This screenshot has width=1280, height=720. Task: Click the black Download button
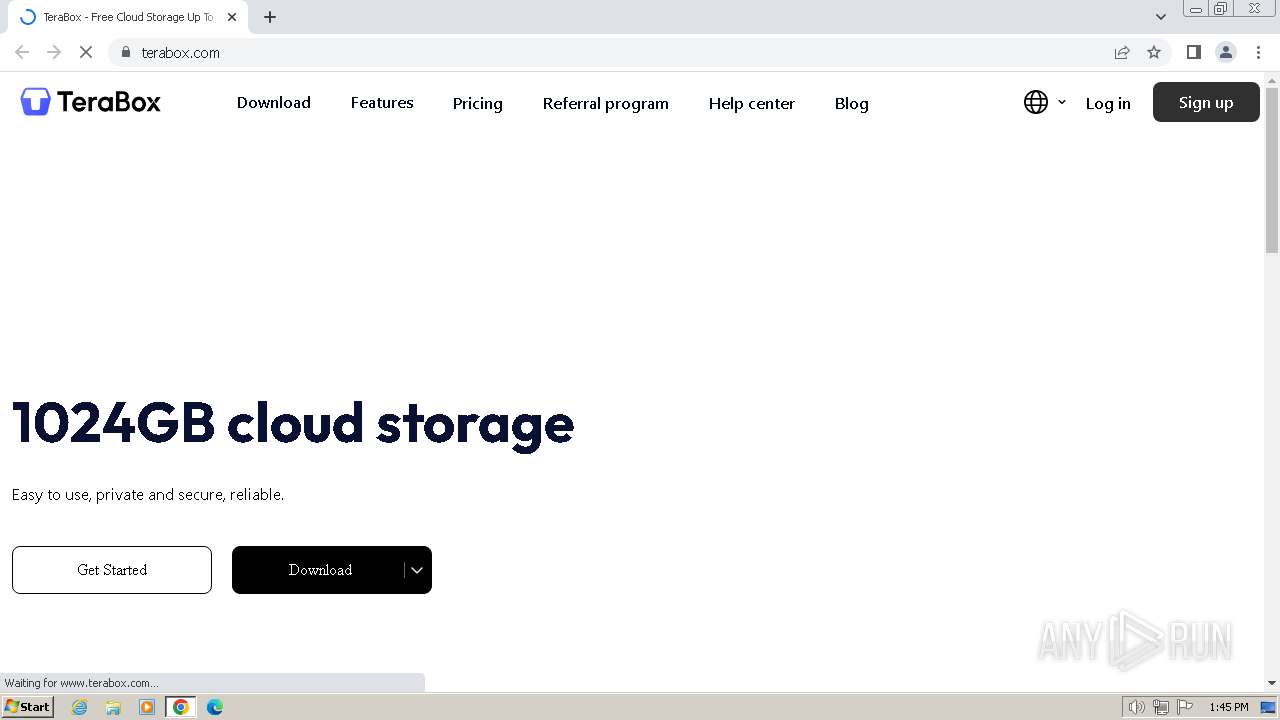(x=318, y=570)
